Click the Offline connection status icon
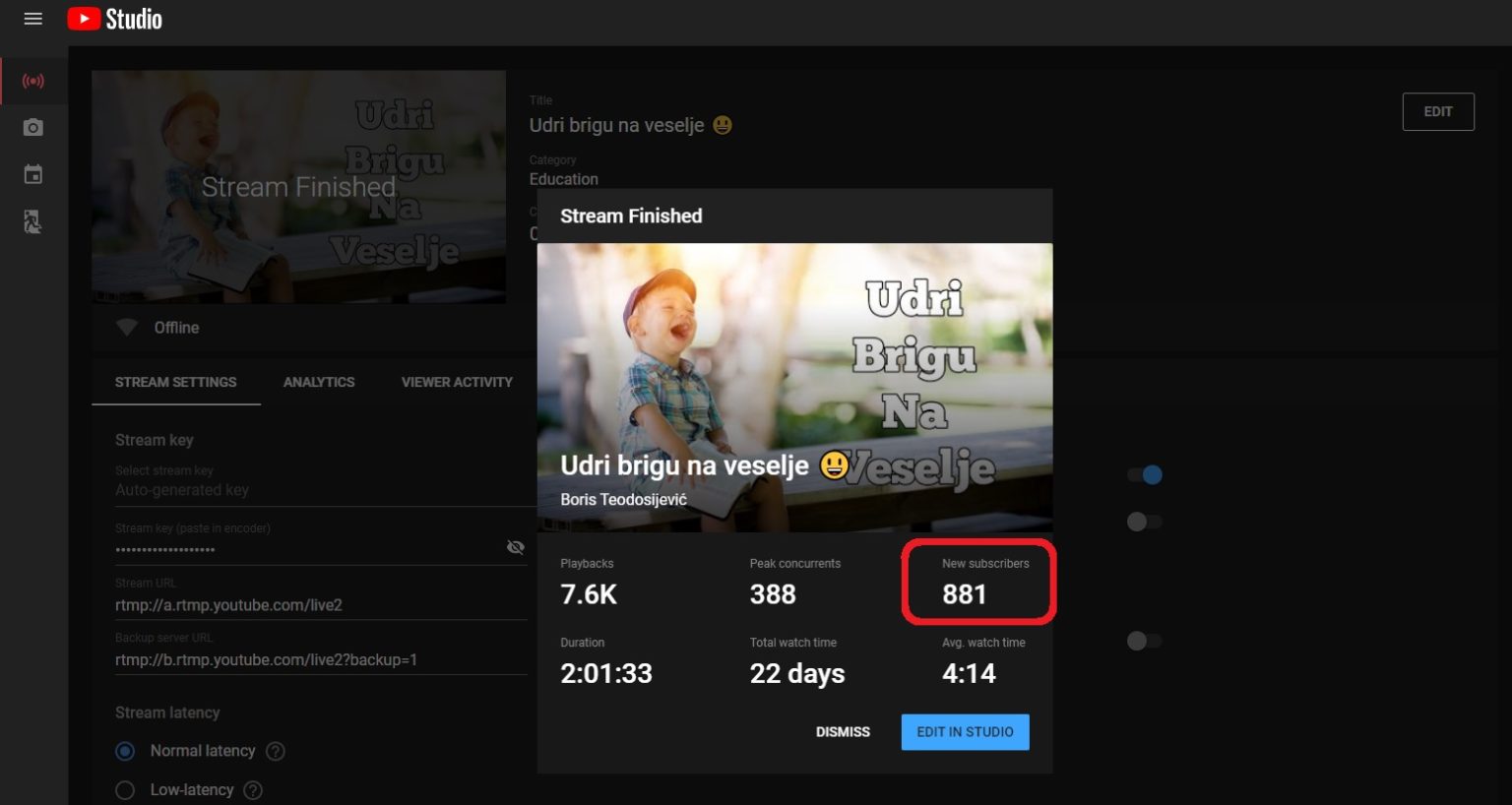1512x805 pixels. click(127, 328)
